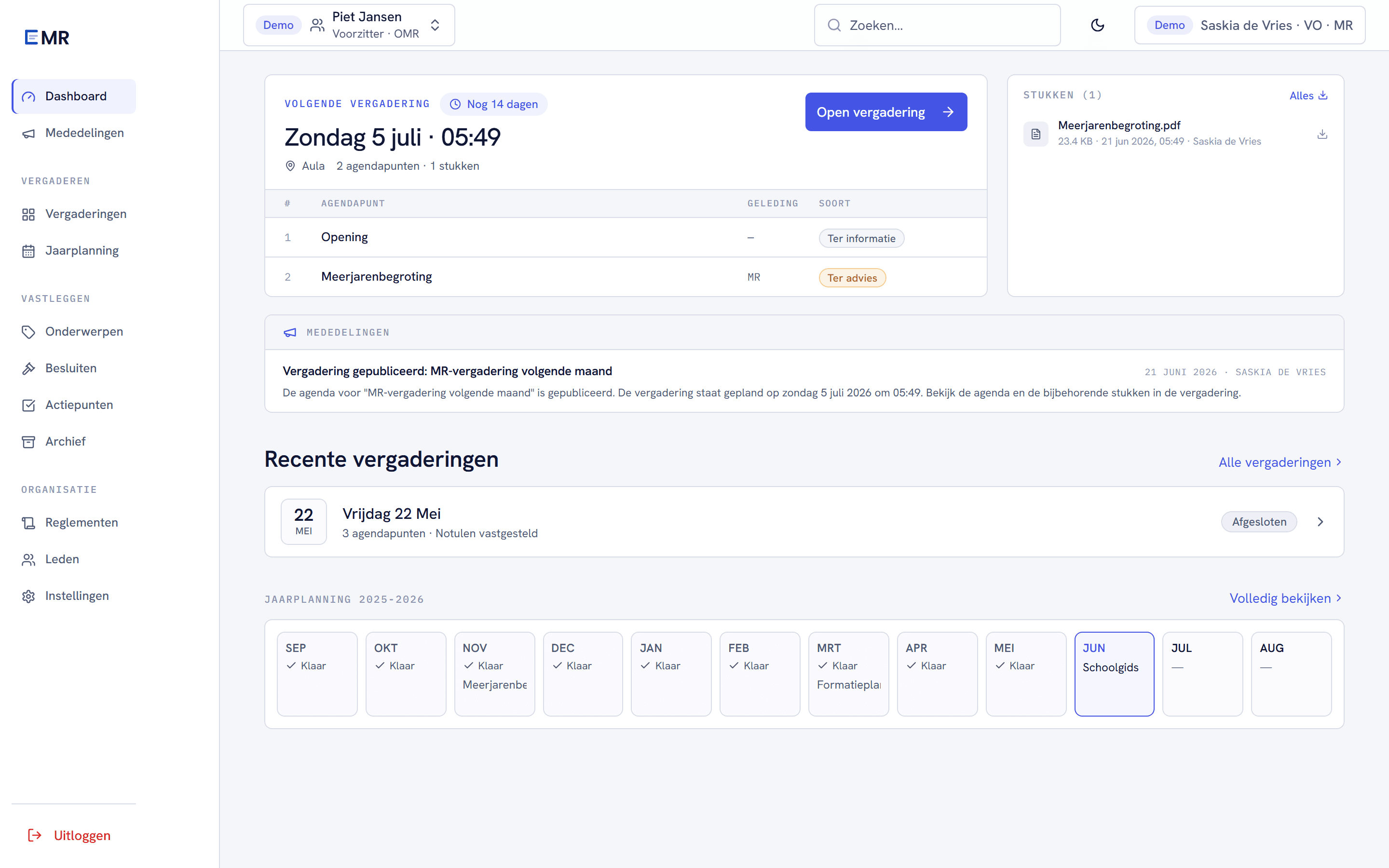Download Meerjarenbegroting.pdf with download icon

click(x=1322, y=134)
